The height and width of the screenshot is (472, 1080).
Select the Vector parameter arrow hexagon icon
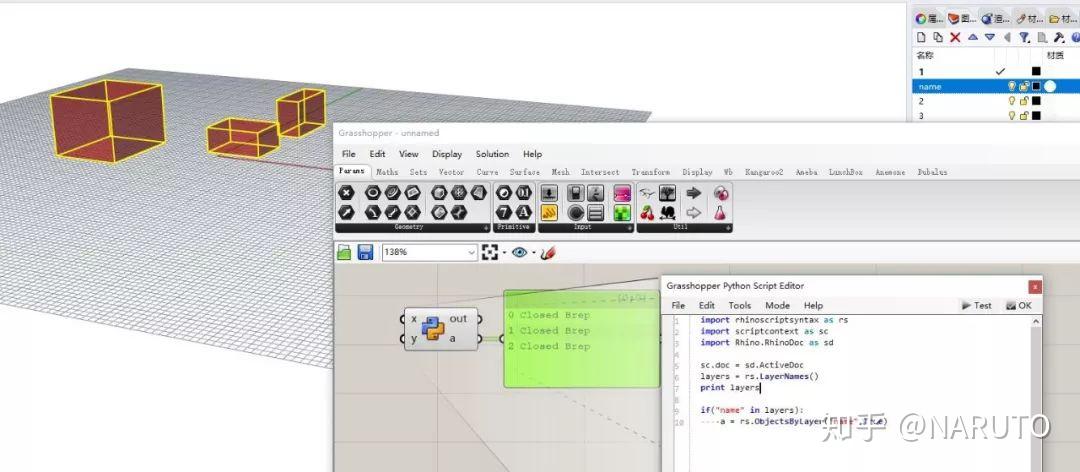click(346, 212)
